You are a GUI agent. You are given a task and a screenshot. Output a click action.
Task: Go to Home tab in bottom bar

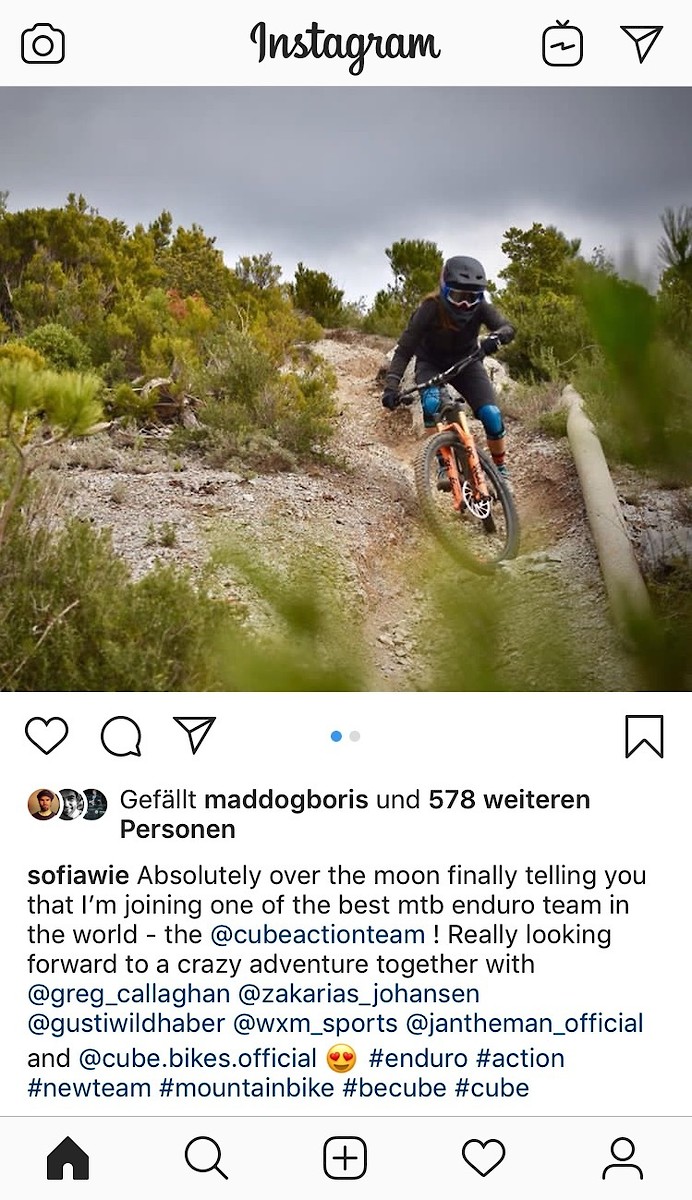click(x=68, y=1158)
